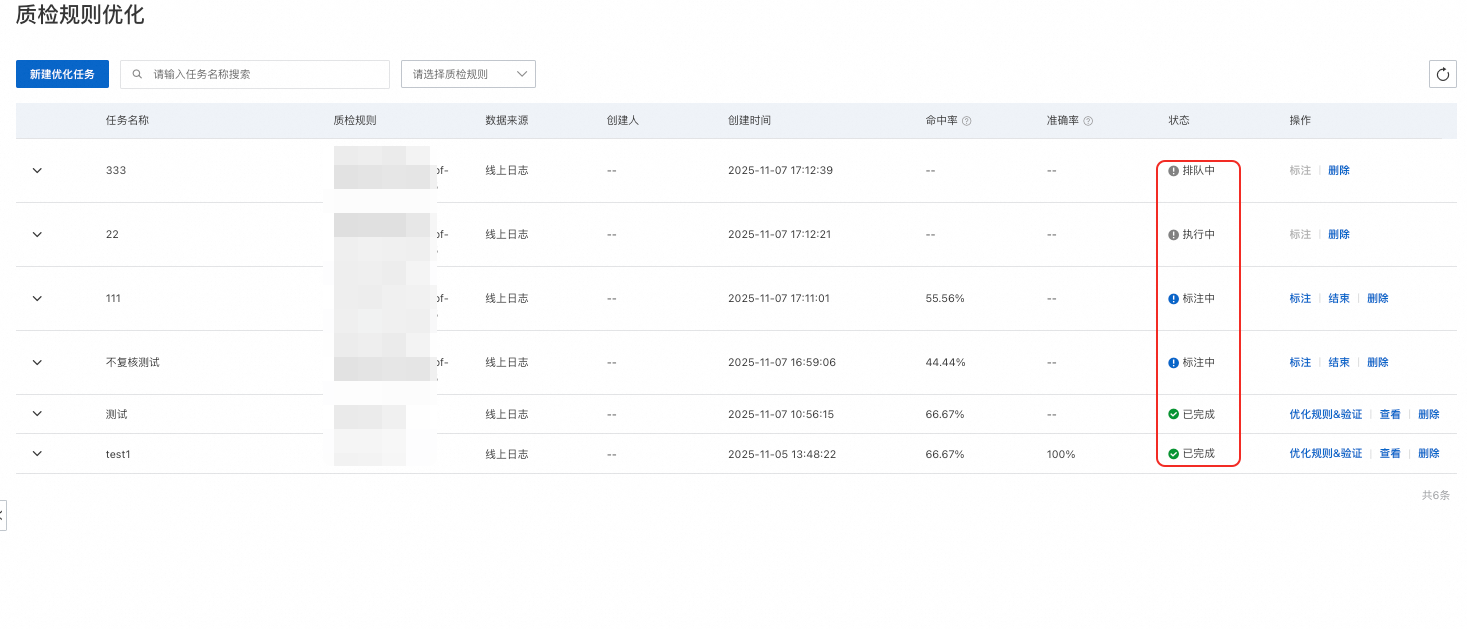This screenshot has height=629, width=1467.
Task: Delete task 22 via 删除 link
Action: click(1339, 235)
